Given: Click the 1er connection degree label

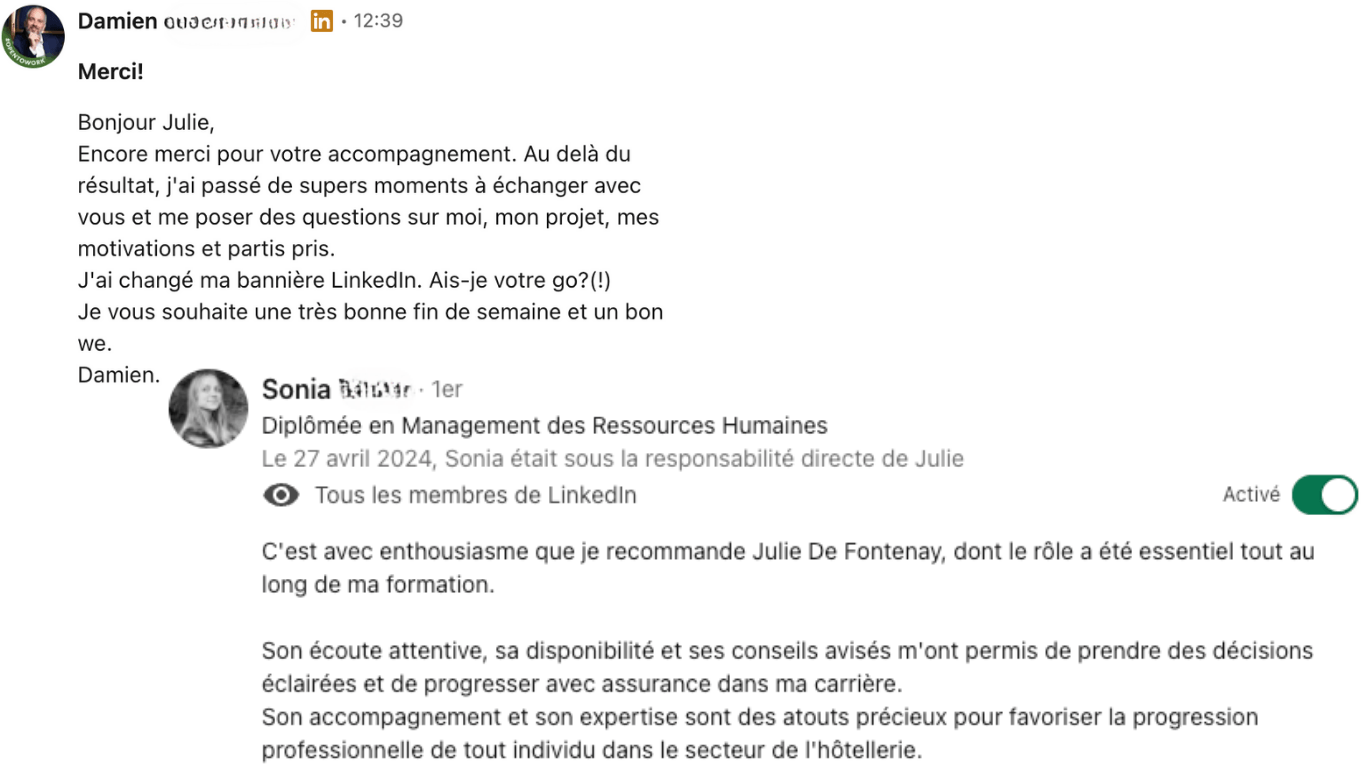Looking at the screenshot, I should click(x=446, y=389).
